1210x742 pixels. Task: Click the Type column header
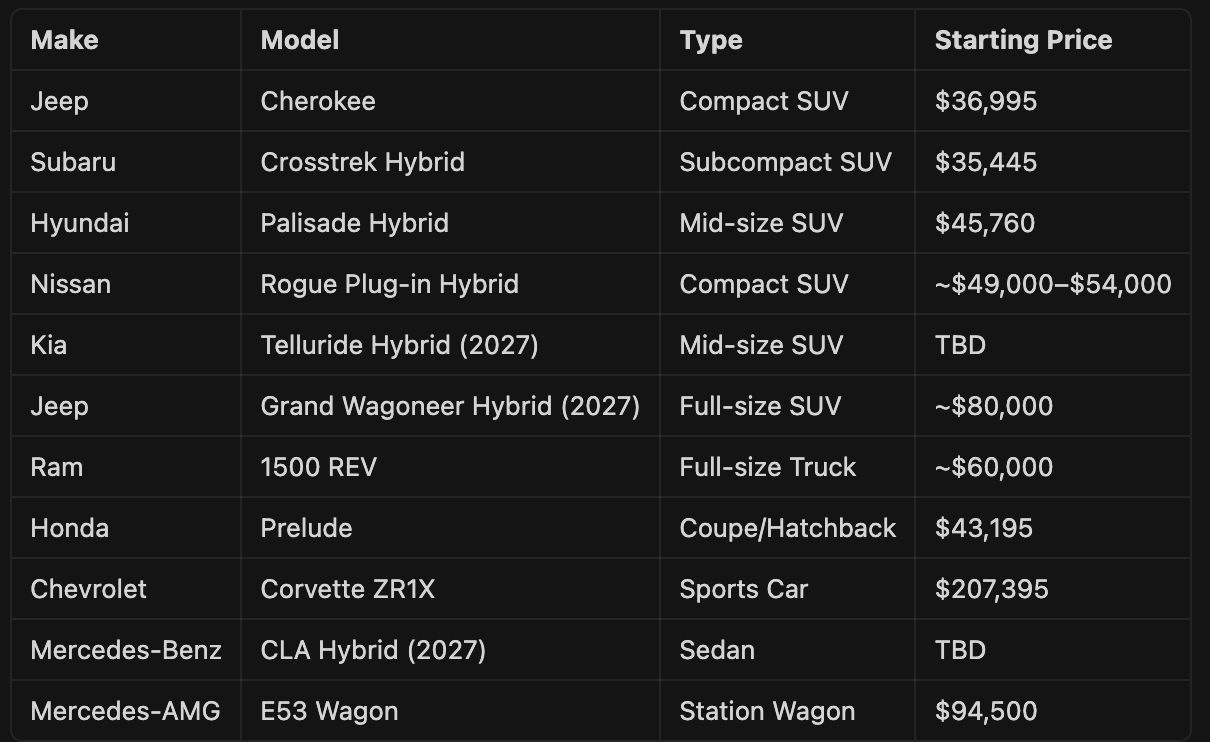pyautogui.click(x=711, y=40)
